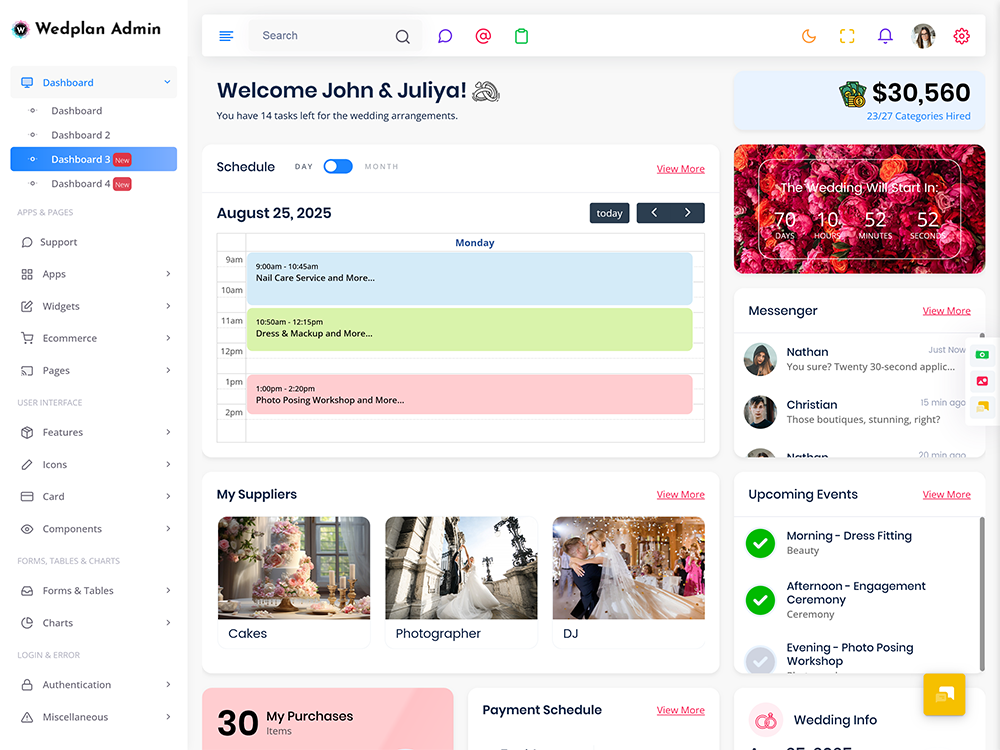
Task: Open the email @ icon in the top bar
Action: click(x=483, y=36)
